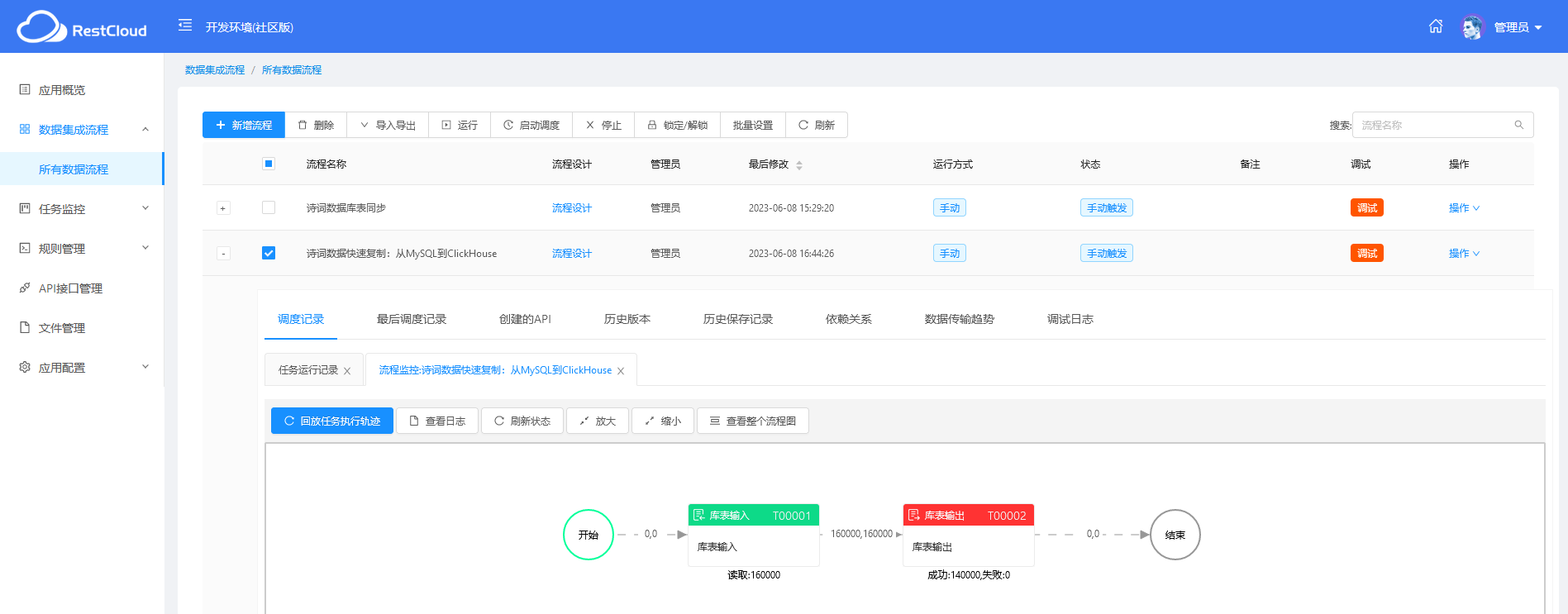Uncheck the MySQL到ClickHouse row checkbox
This screenshot has width=1568, height=614.
[269, 253]
